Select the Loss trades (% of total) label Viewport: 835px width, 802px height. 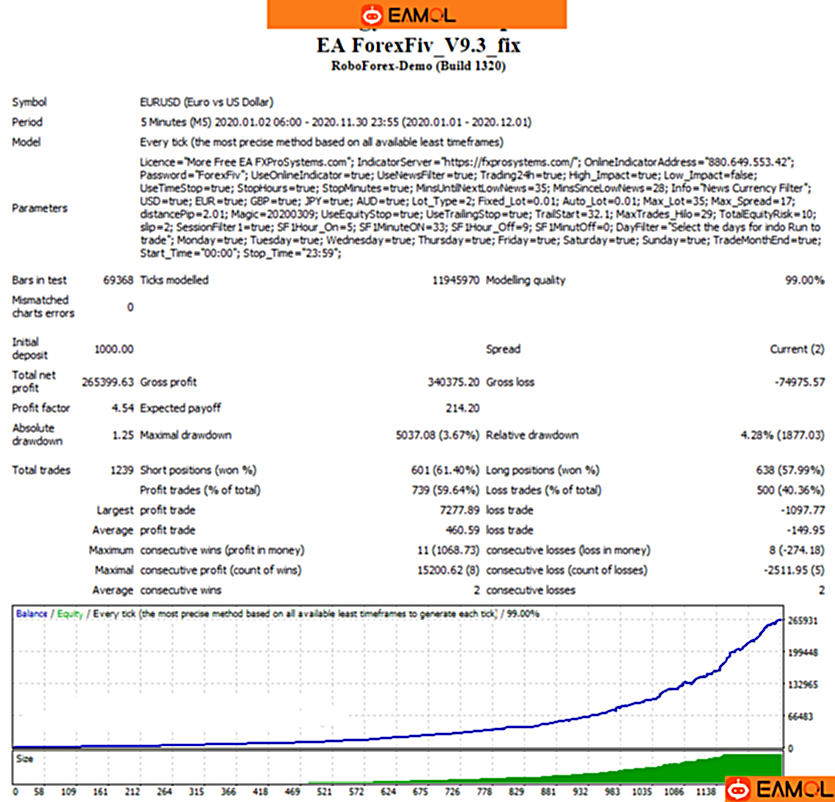coord(544,490)
